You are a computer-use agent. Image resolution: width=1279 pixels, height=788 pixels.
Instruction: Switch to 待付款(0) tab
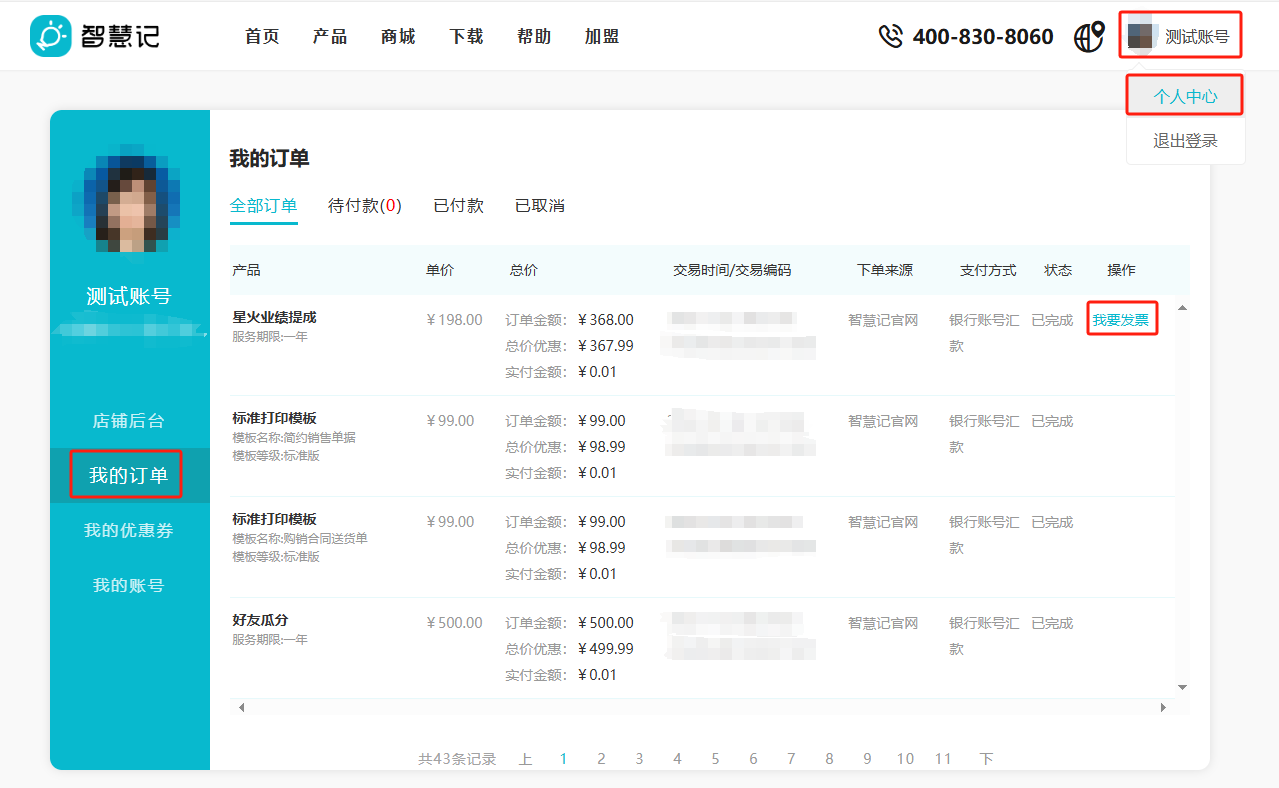(365, 206)
